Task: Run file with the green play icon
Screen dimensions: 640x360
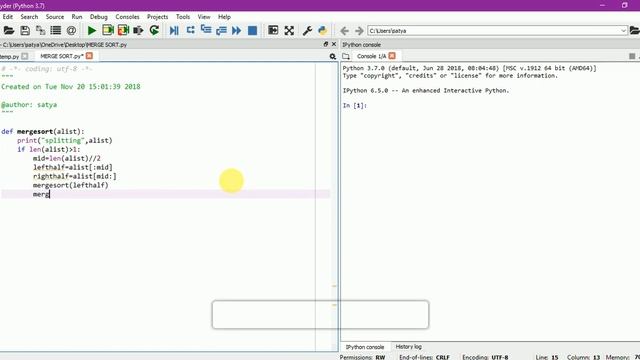Action: coord(92,31)
